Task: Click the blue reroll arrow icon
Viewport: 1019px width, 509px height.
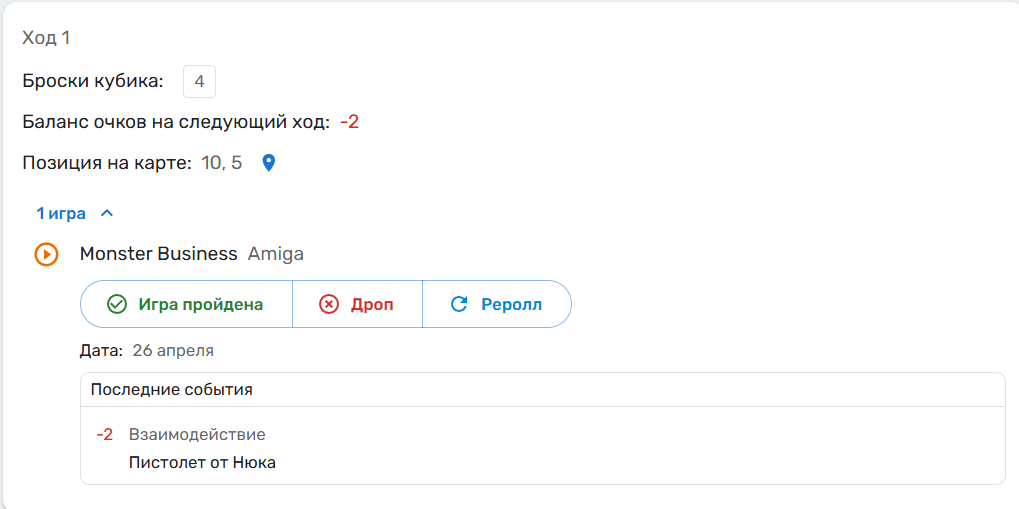Action: coord(459,304)
